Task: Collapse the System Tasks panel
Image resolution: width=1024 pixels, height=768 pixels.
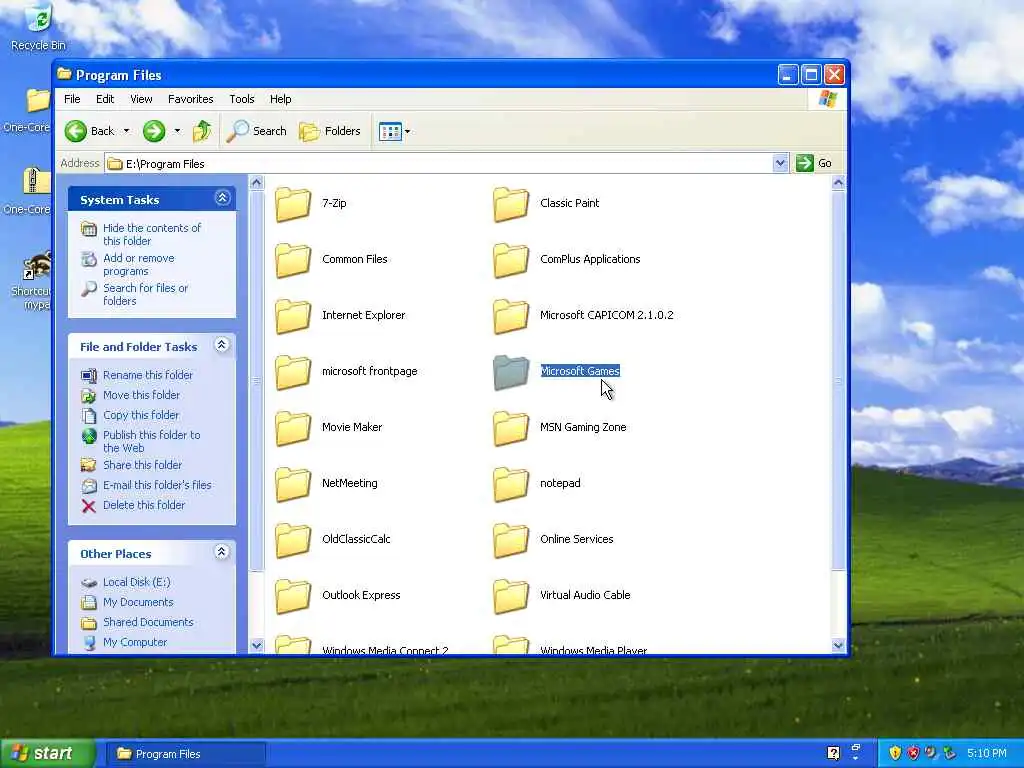Action: pos(222,198)
